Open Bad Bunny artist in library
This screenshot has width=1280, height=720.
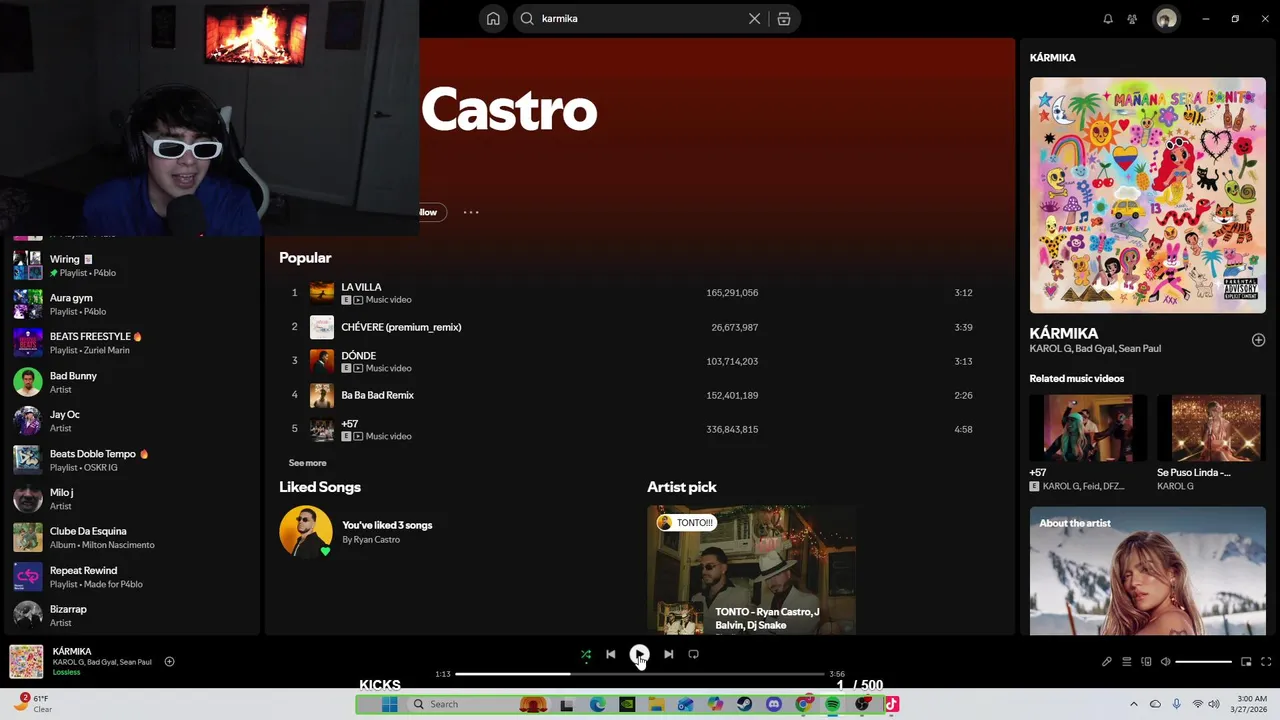point(130,382)
